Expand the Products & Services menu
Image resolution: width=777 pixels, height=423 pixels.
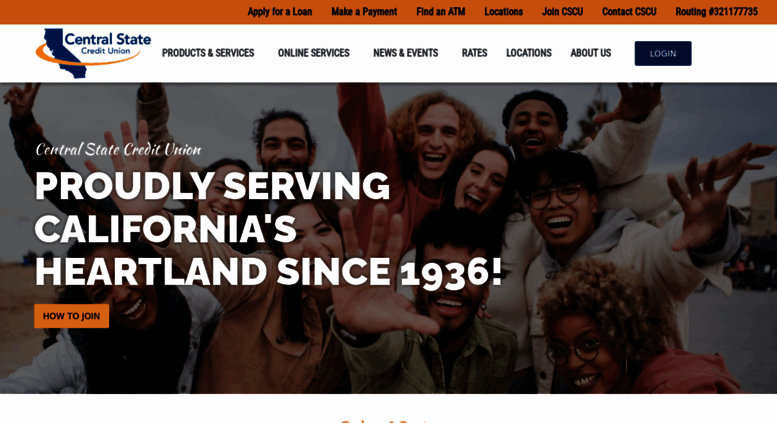pos(208,53)
